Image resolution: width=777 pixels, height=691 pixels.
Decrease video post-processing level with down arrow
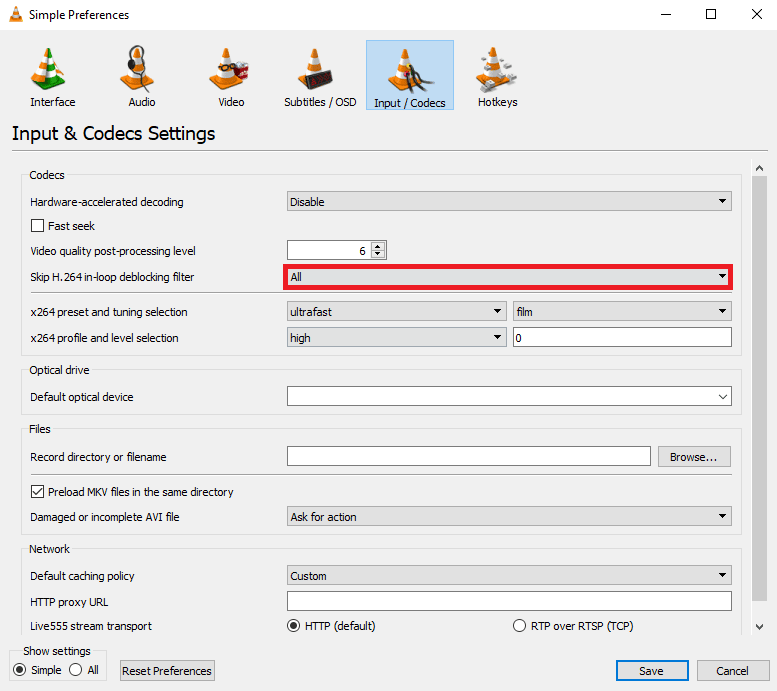click(378, 254)
